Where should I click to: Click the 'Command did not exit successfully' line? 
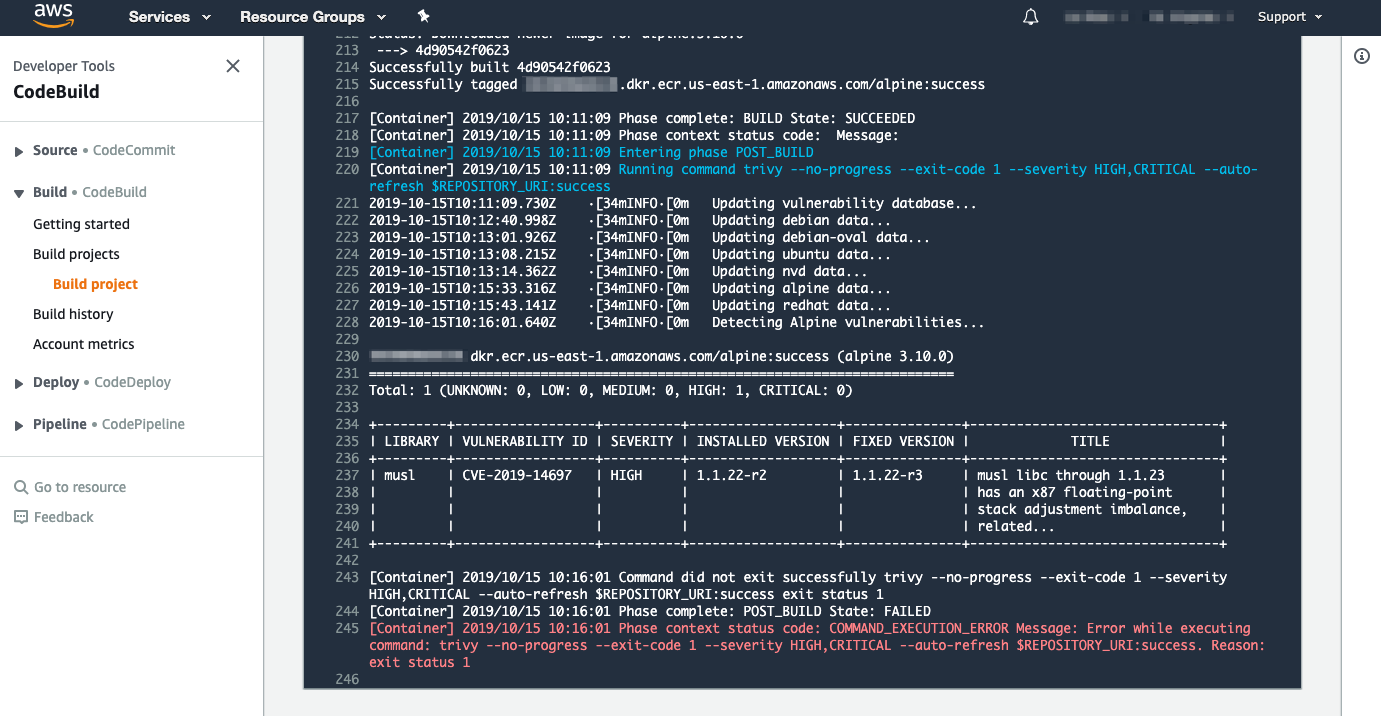click(x=798, y=586)
